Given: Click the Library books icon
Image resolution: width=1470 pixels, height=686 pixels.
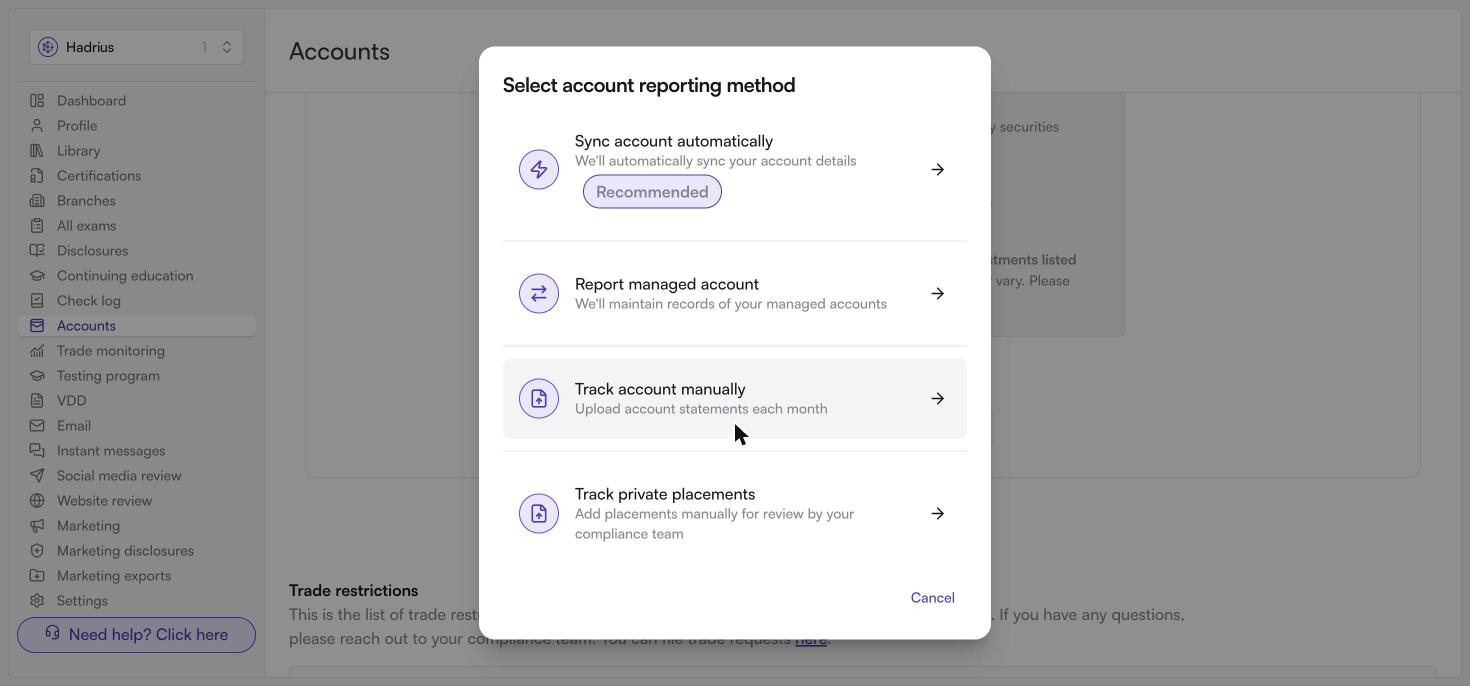Looking at the screenshot, I should click(37, 150).
